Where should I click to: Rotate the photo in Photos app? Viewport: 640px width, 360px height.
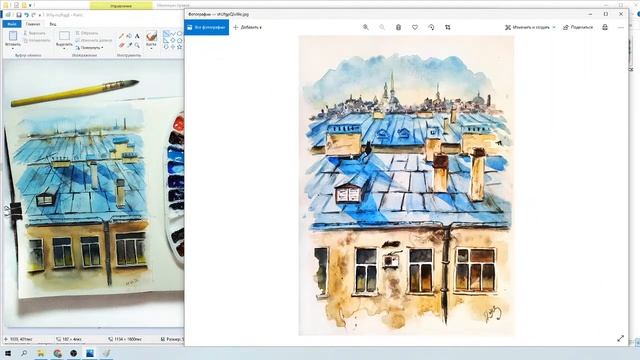[431, 27]
